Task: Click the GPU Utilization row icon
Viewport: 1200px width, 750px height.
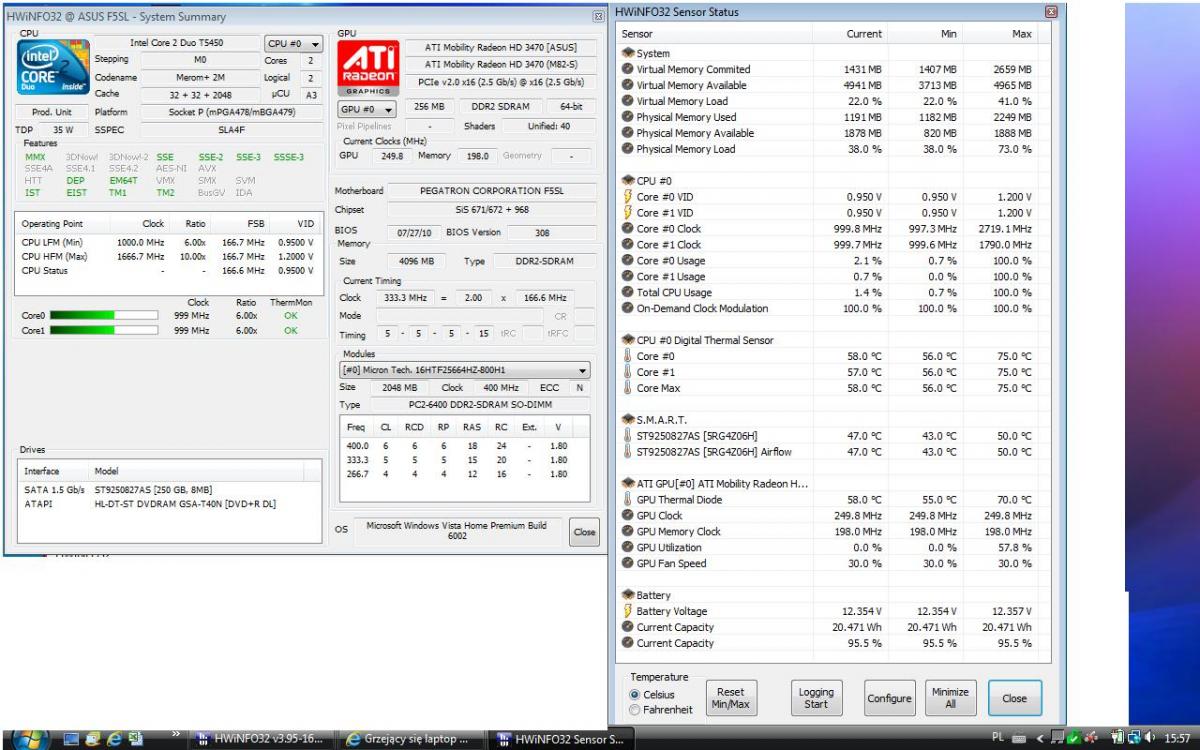Action: tap(628, 548)
